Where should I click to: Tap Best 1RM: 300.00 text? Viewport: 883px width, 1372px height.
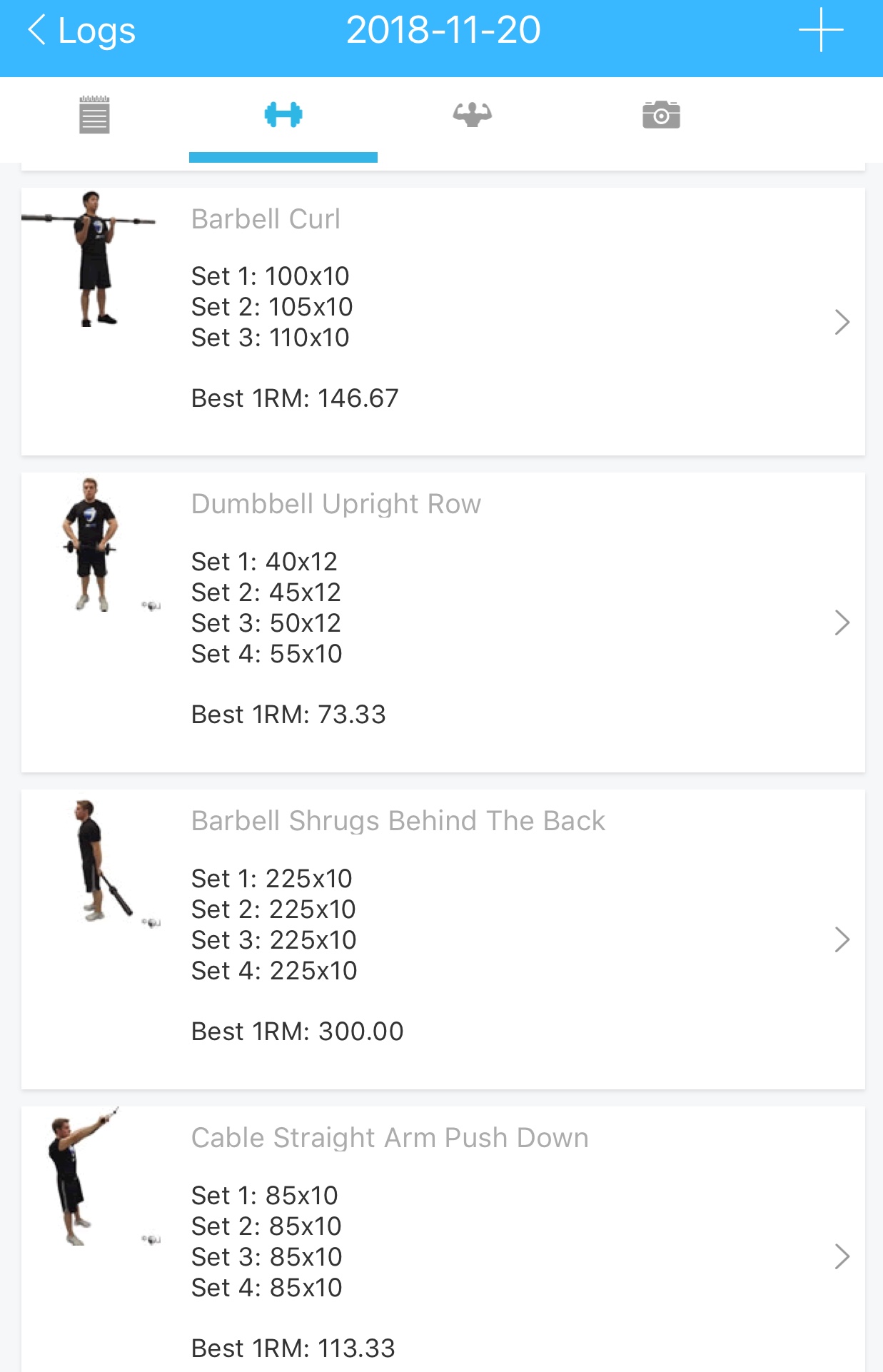click(x=297, y=1031)
